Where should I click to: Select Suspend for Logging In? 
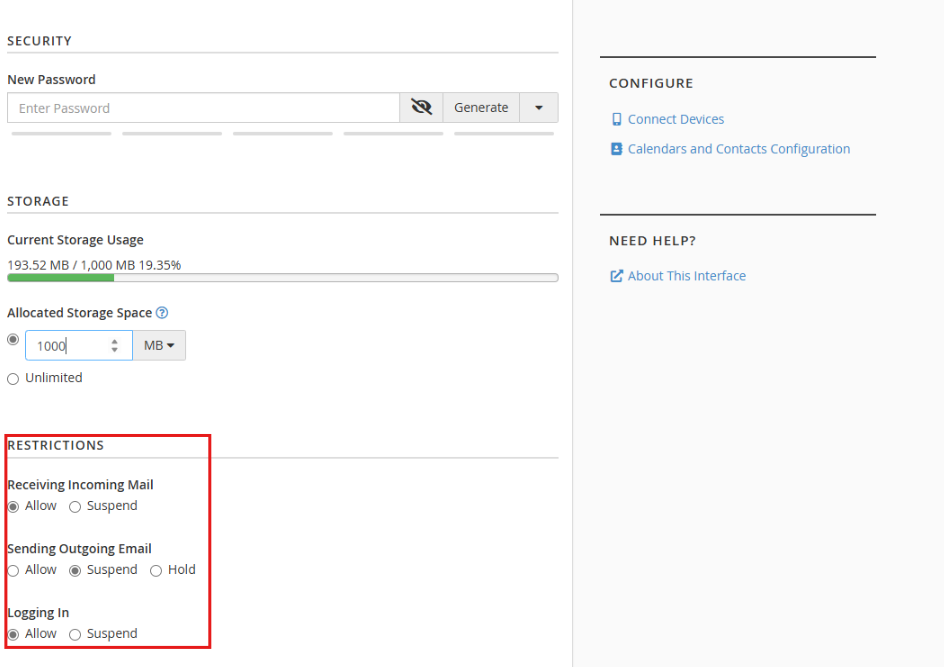click(x=75, y=634)
